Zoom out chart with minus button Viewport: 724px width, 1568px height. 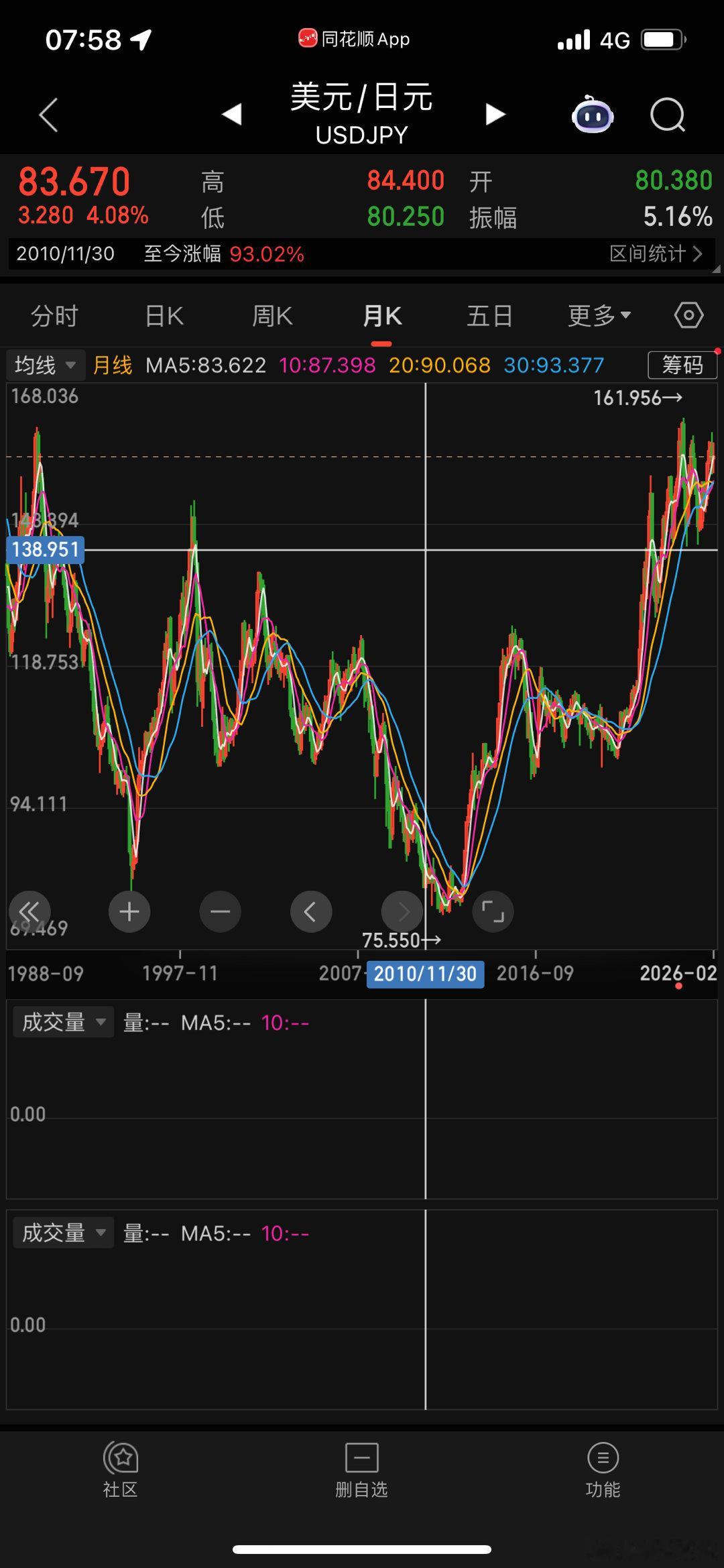220,911
